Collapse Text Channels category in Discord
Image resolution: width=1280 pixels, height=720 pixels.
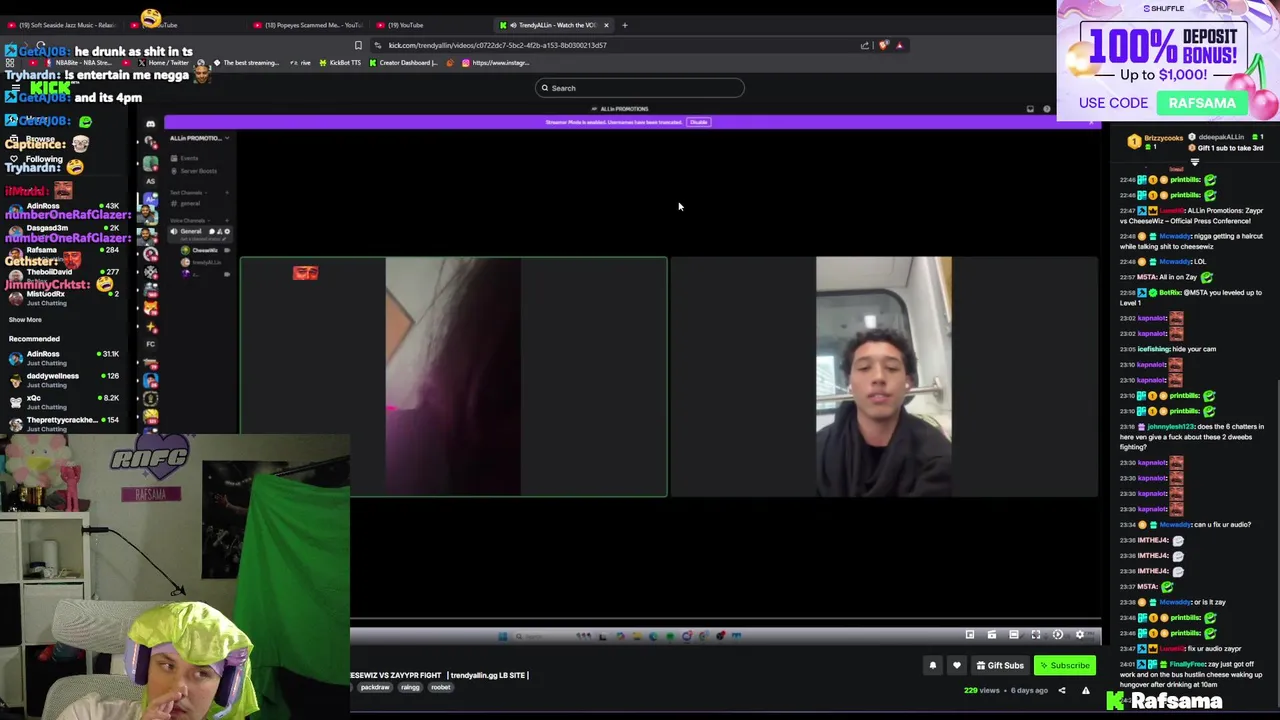click(187, 192)
